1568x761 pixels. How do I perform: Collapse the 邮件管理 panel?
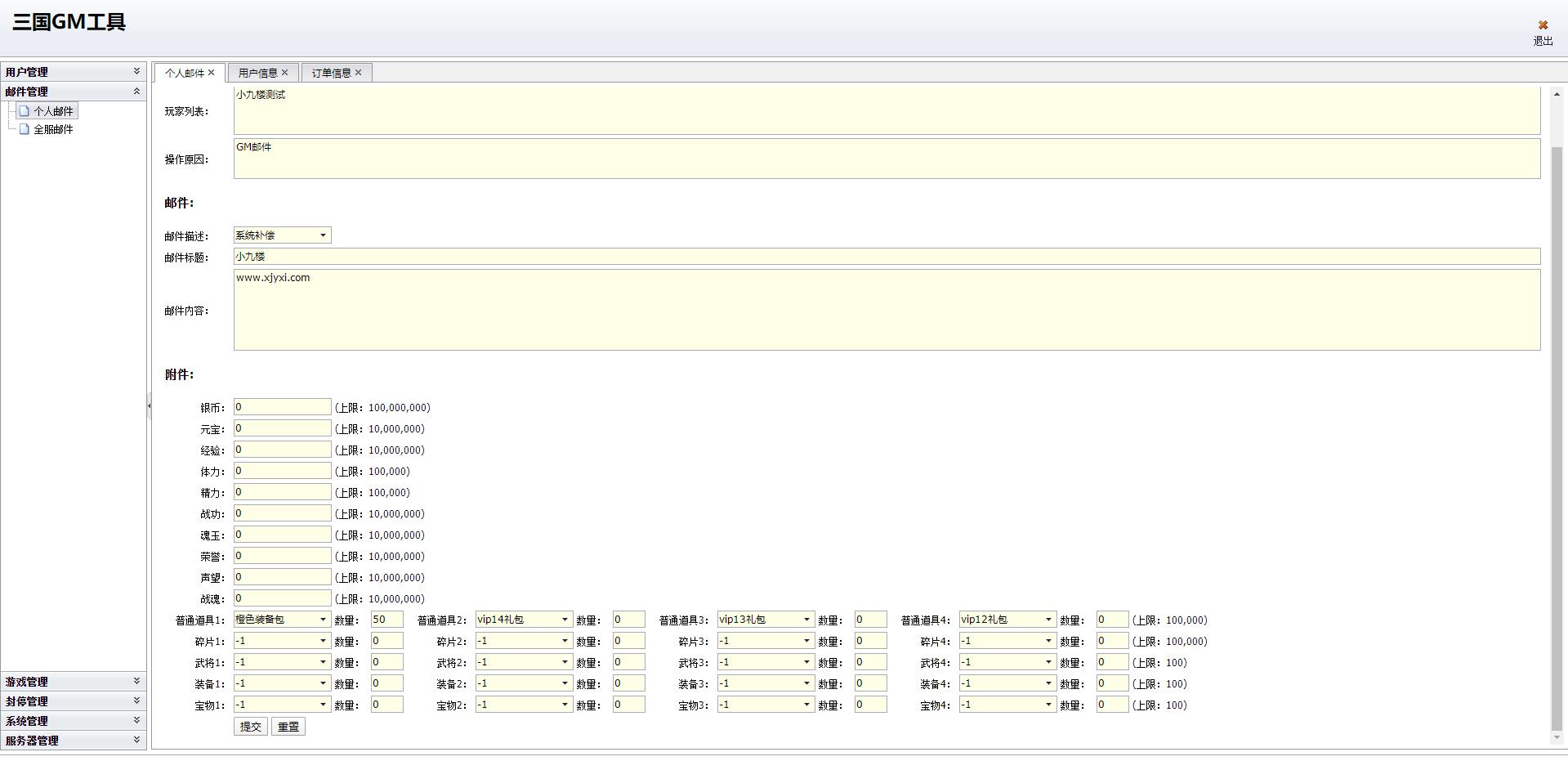click(136, 92)
